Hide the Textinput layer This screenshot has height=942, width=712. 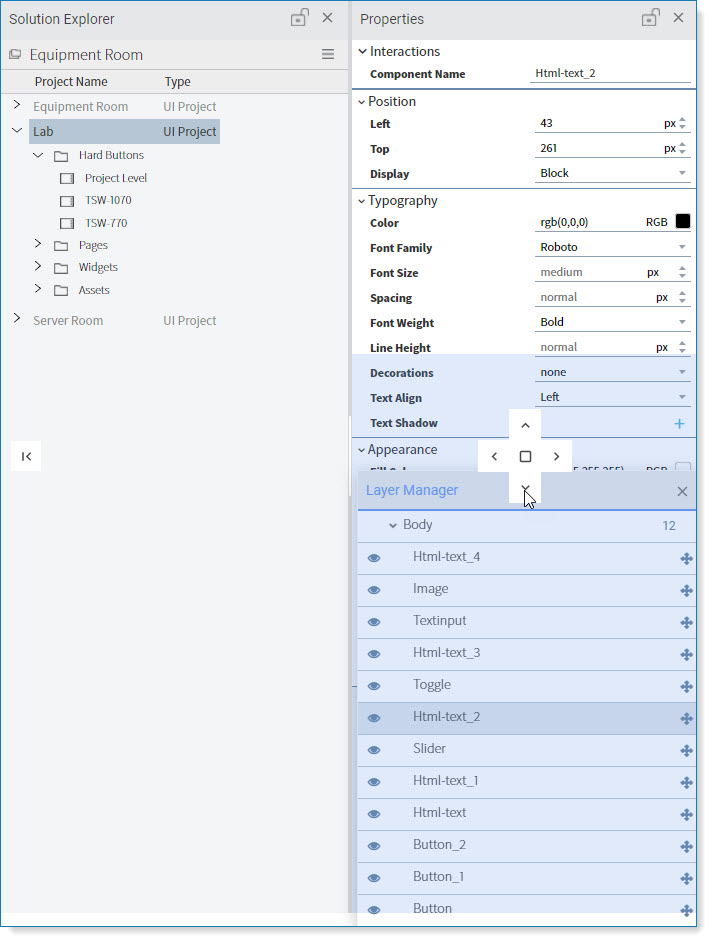click(x=374, y=622)
